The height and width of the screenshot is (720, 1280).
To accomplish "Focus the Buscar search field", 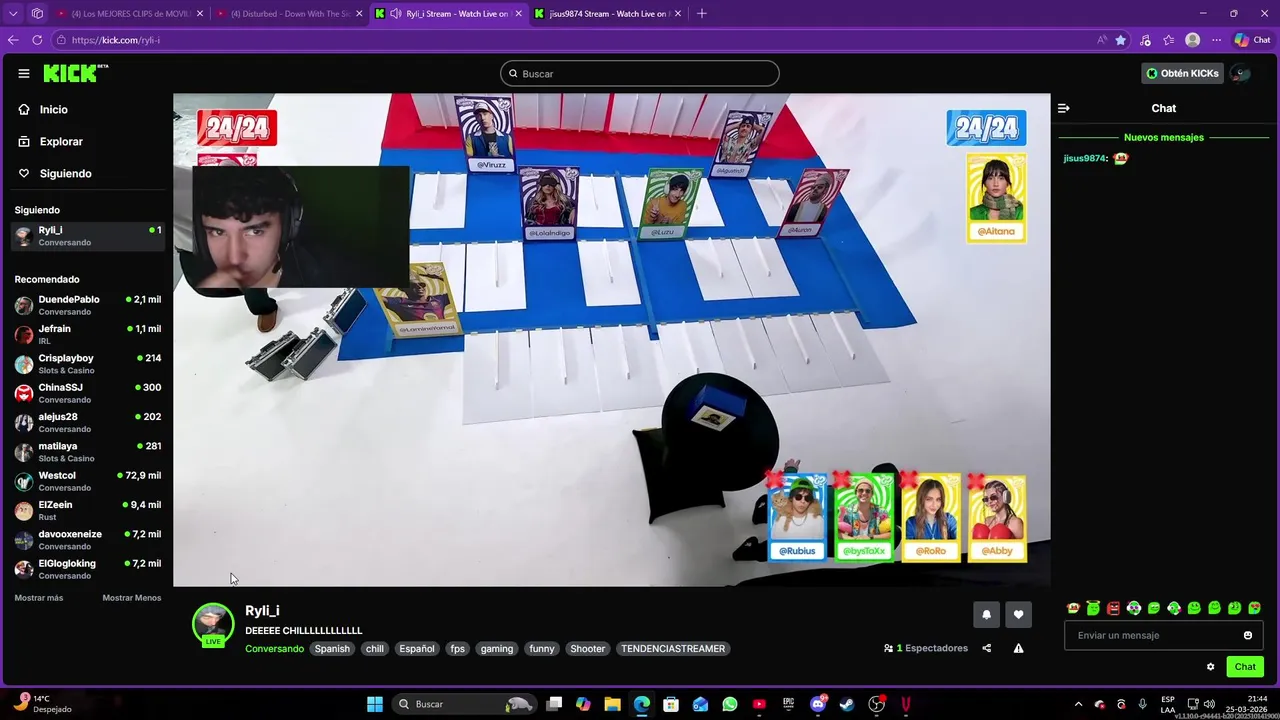I will point(640,73).
